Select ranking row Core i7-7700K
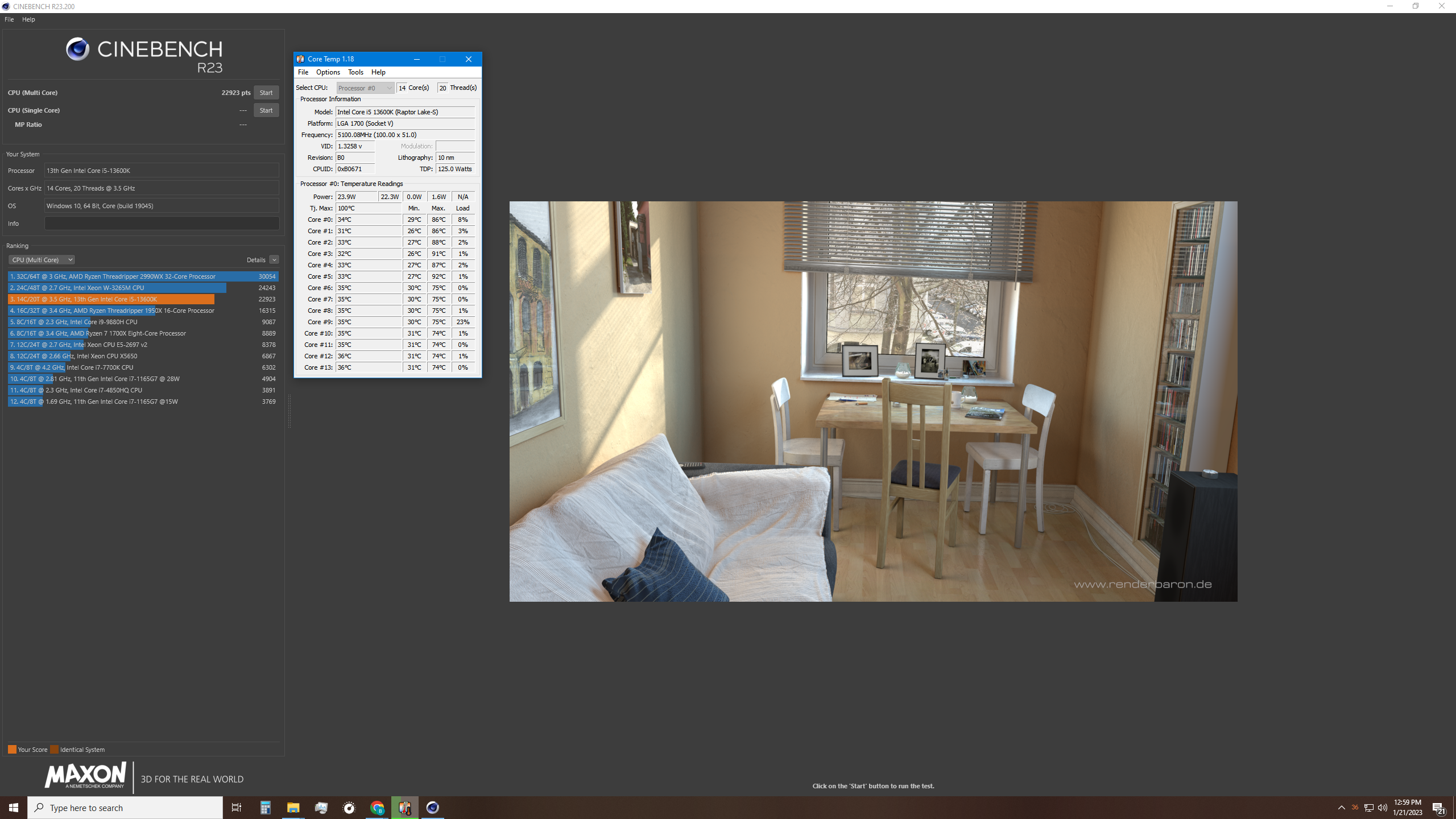 (x=143, y=367)
